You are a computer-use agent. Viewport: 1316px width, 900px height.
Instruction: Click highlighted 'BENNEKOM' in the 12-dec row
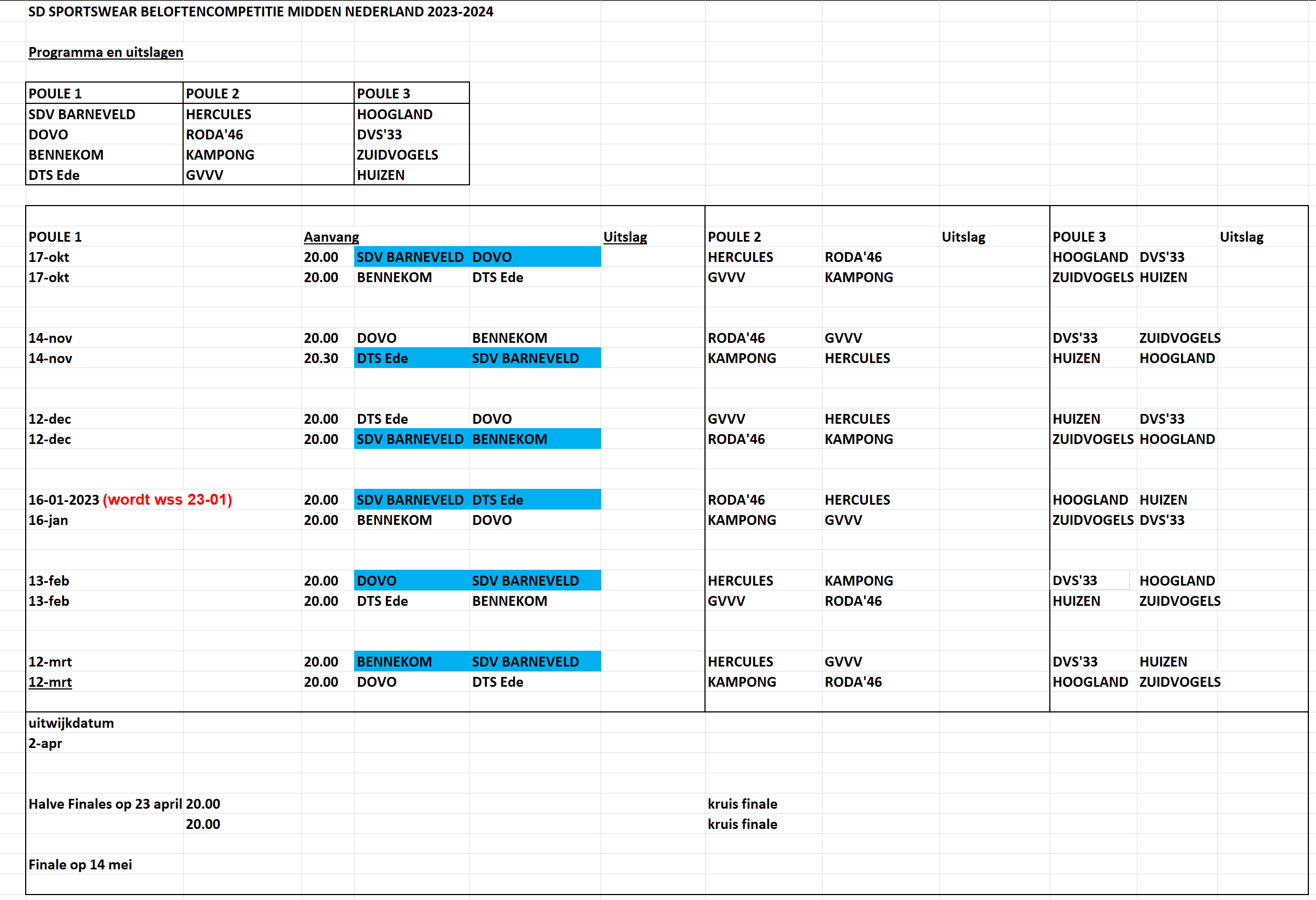pyautogui.click(x=510, y=439)
